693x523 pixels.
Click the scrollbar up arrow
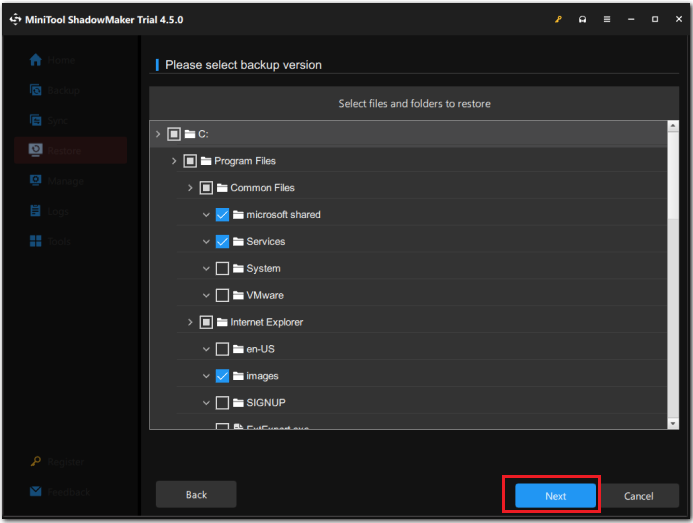(673, 126)
